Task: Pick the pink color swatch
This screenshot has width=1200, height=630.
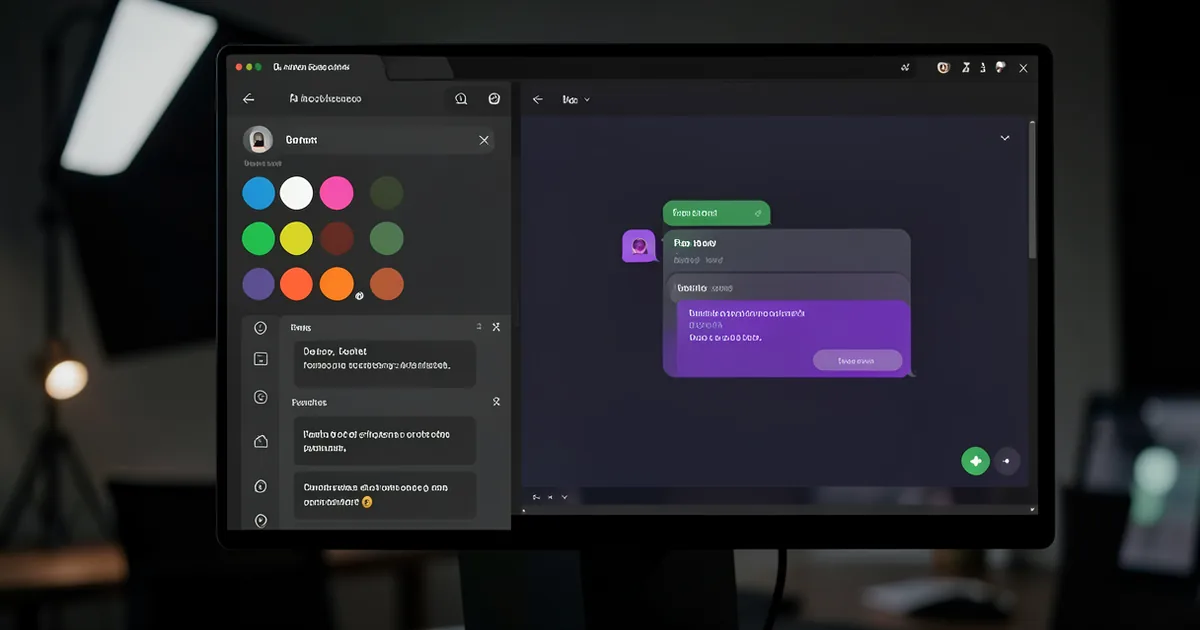Action: (x=336, y=193)
